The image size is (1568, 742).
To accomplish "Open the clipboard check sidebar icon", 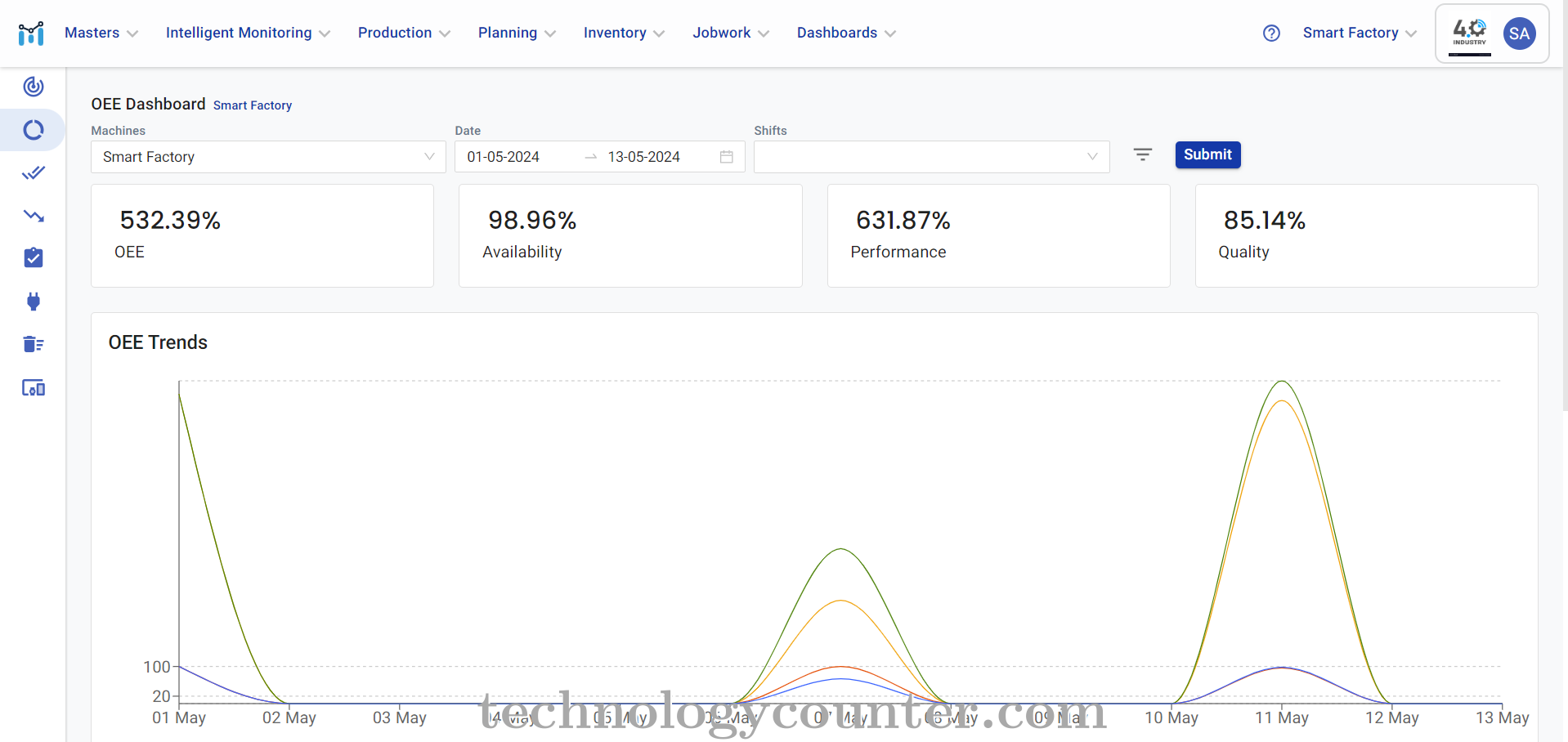I will [x=34, y=258].
